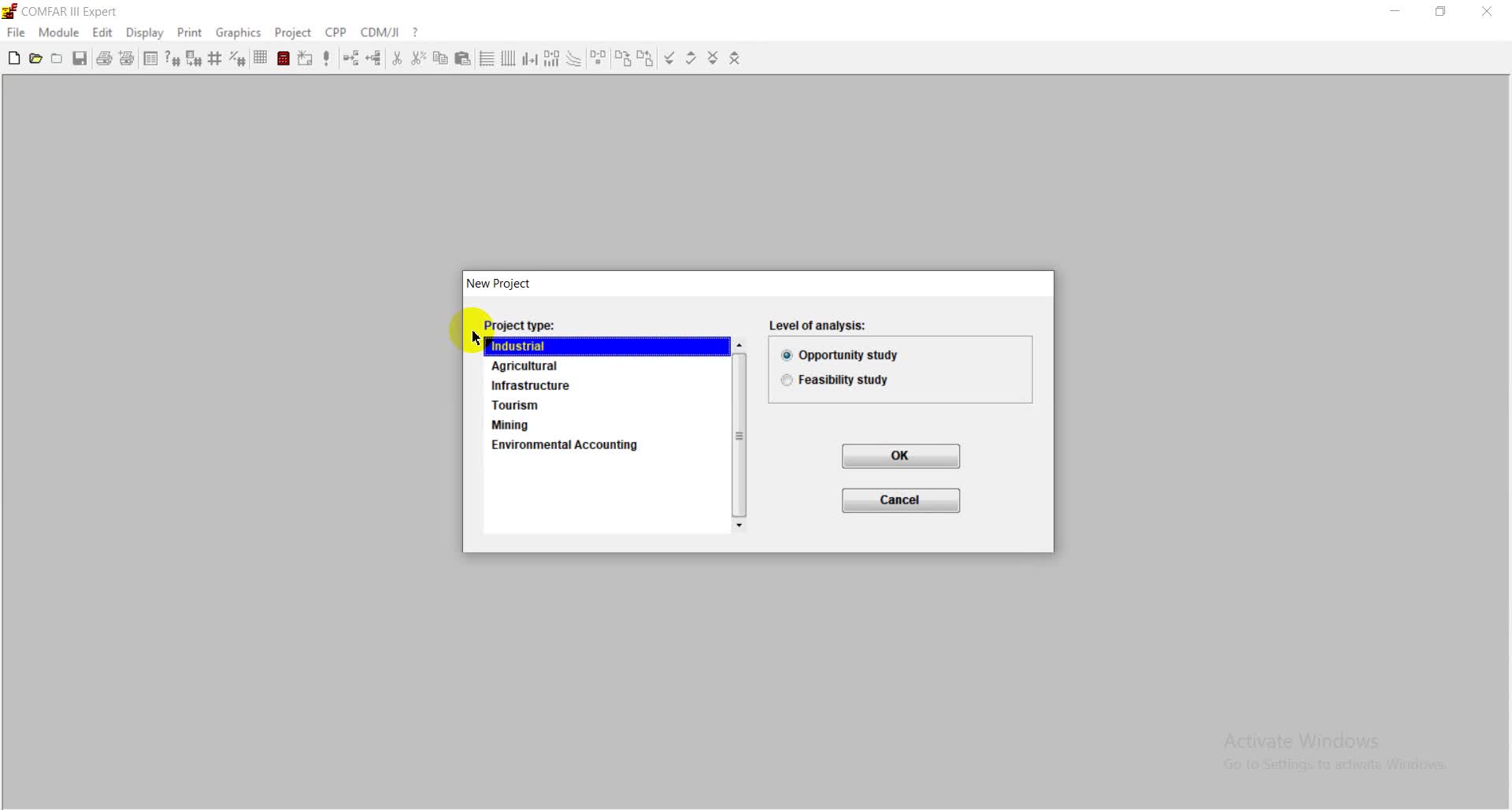1512x810 pixels.
Task: Click the open folder toolbar icon
Action: tap(35, 58)
